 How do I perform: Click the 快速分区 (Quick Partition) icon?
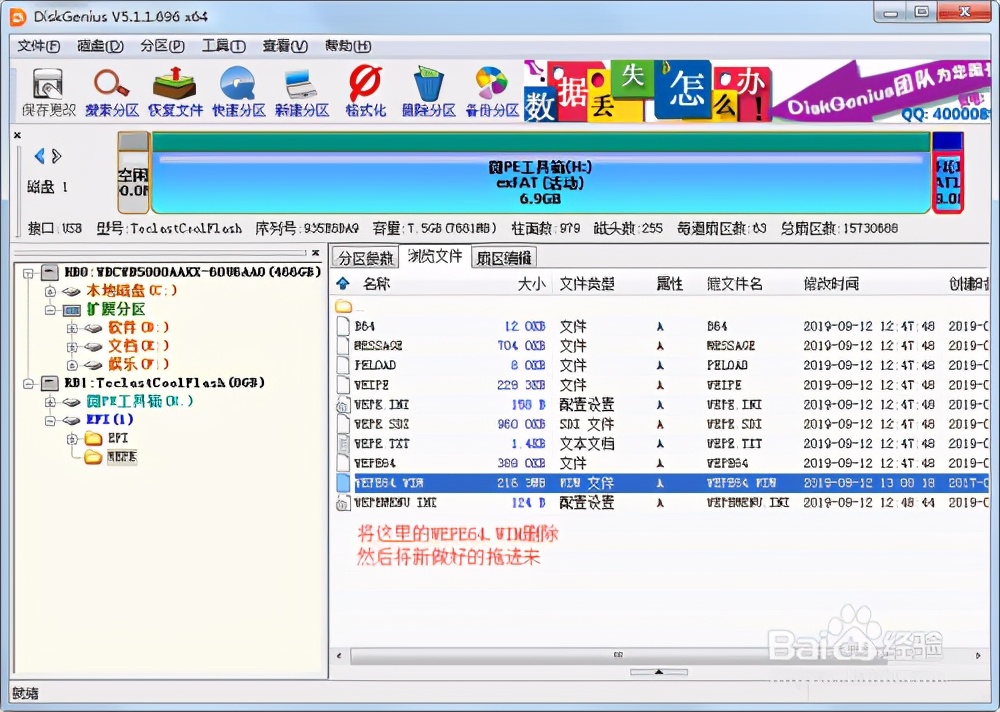238,90
